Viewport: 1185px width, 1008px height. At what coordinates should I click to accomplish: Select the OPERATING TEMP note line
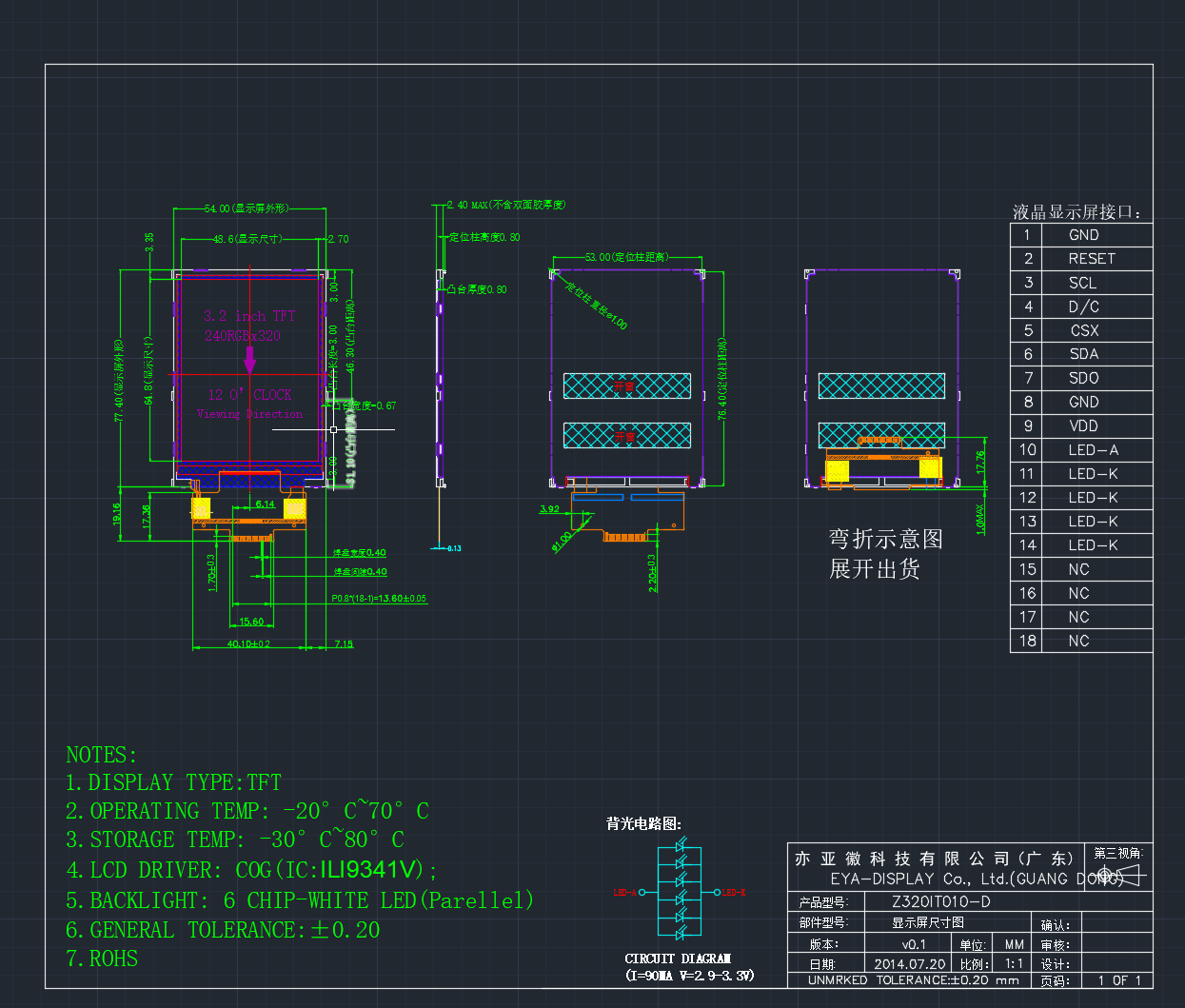pyautogui.click(x=247, y=811)
